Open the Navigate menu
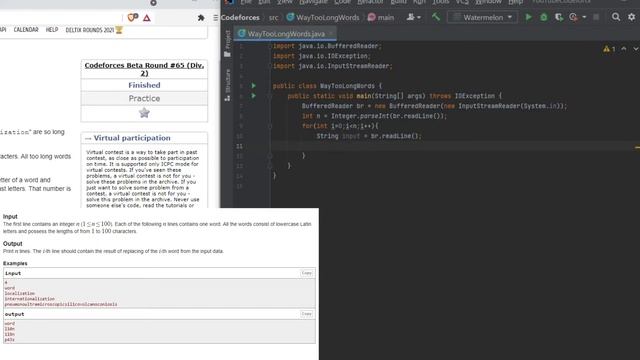This screenshot has width=640, height=360. click(313, 2)
